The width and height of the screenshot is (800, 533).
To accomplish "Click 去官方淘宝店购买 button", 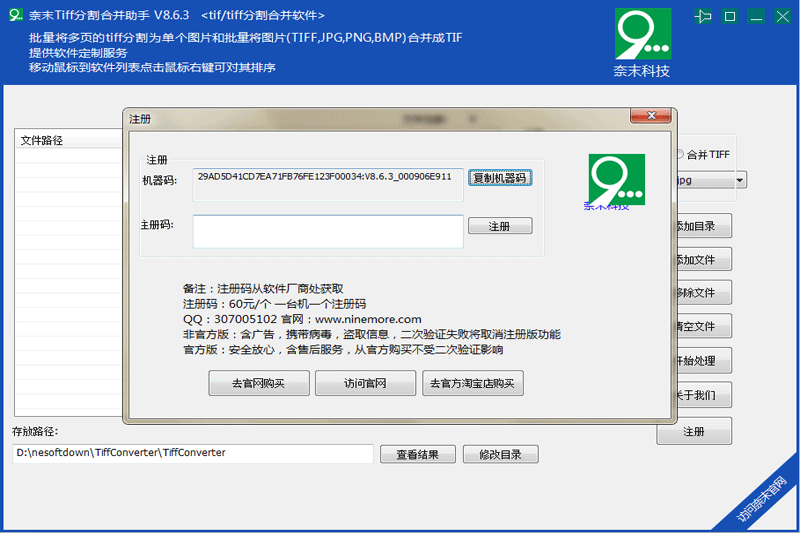I will 472,383.
